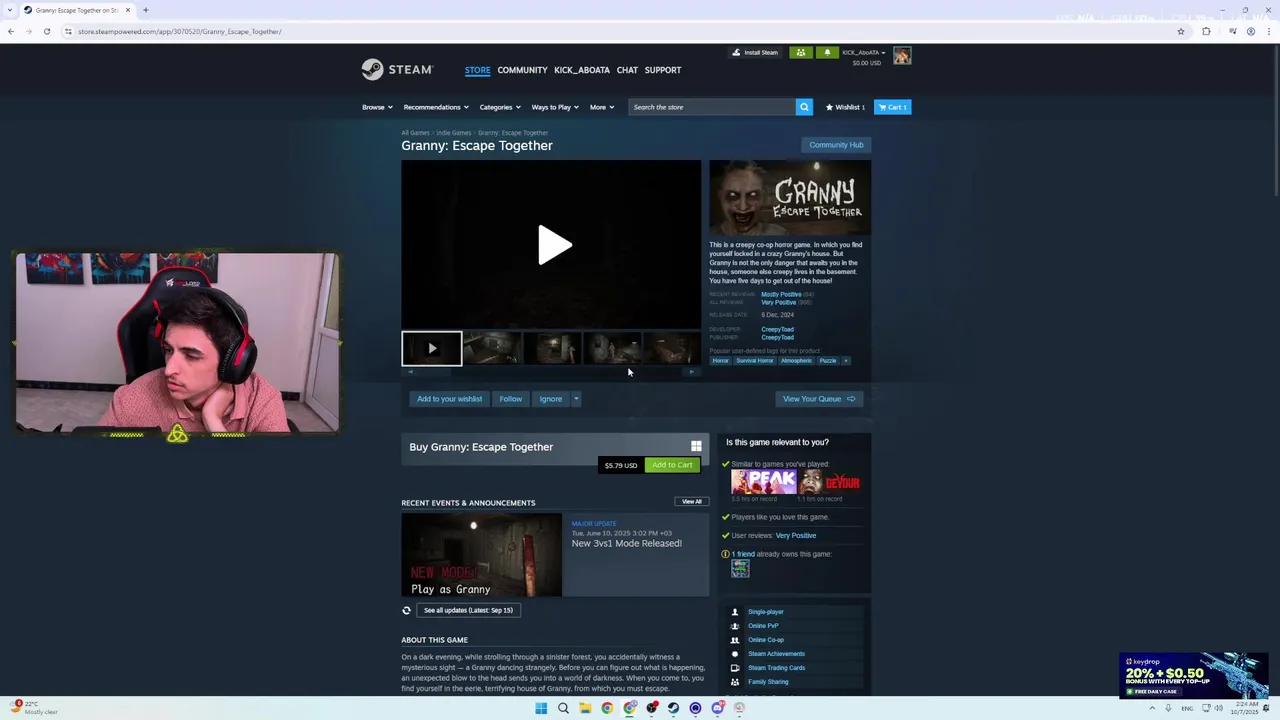Image resolution: width=1280 pixels, height=720 pixels.
Task: Go to COMMUNITY tab
Action: click(522, 70)
